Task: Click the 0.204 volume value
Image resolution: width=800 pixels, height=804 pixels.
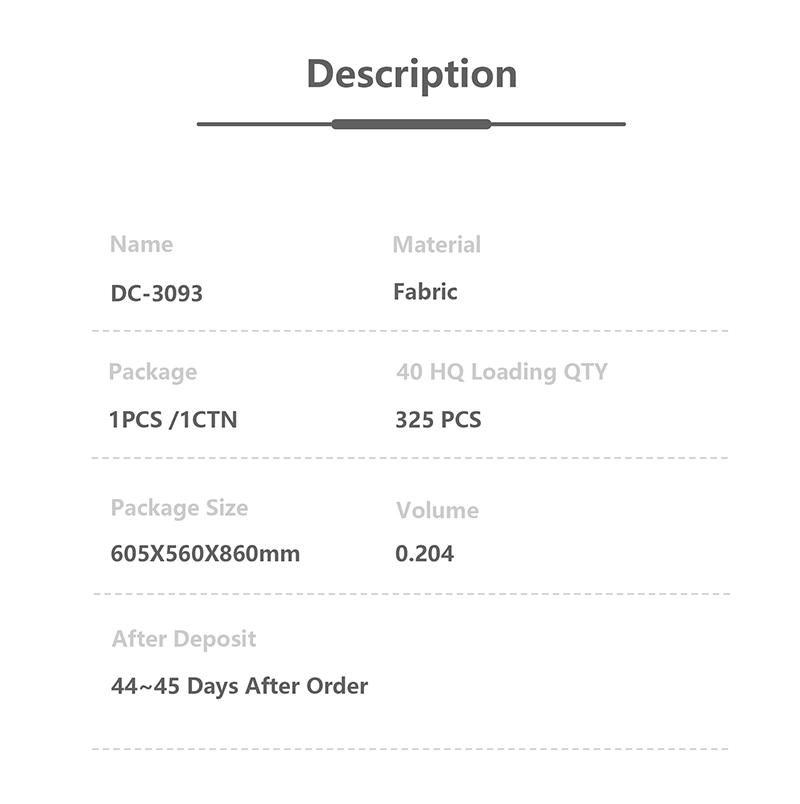Action: pos(424,553)
